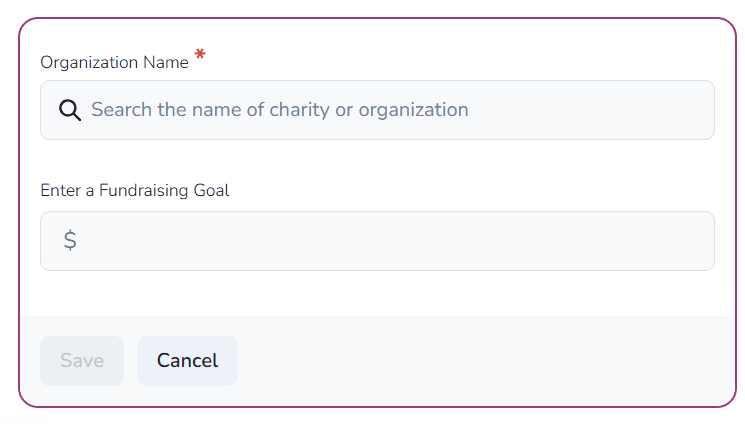The height and width of the screenshot is (424, 745).
Task: Focus the Organization Name search field
Action: 400,110
